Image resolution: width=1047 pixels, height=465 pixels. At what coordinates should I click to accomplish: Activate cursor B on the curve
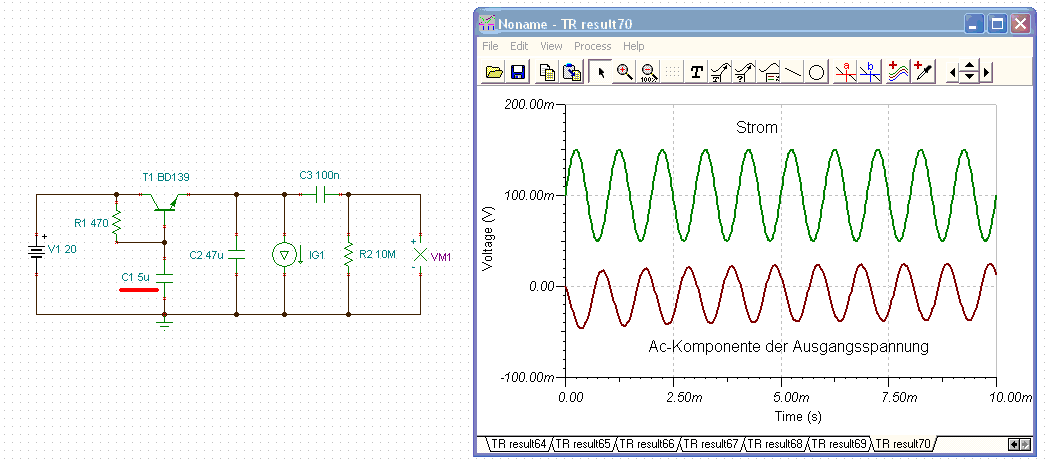pyautogui.click(x=869, y=72)
